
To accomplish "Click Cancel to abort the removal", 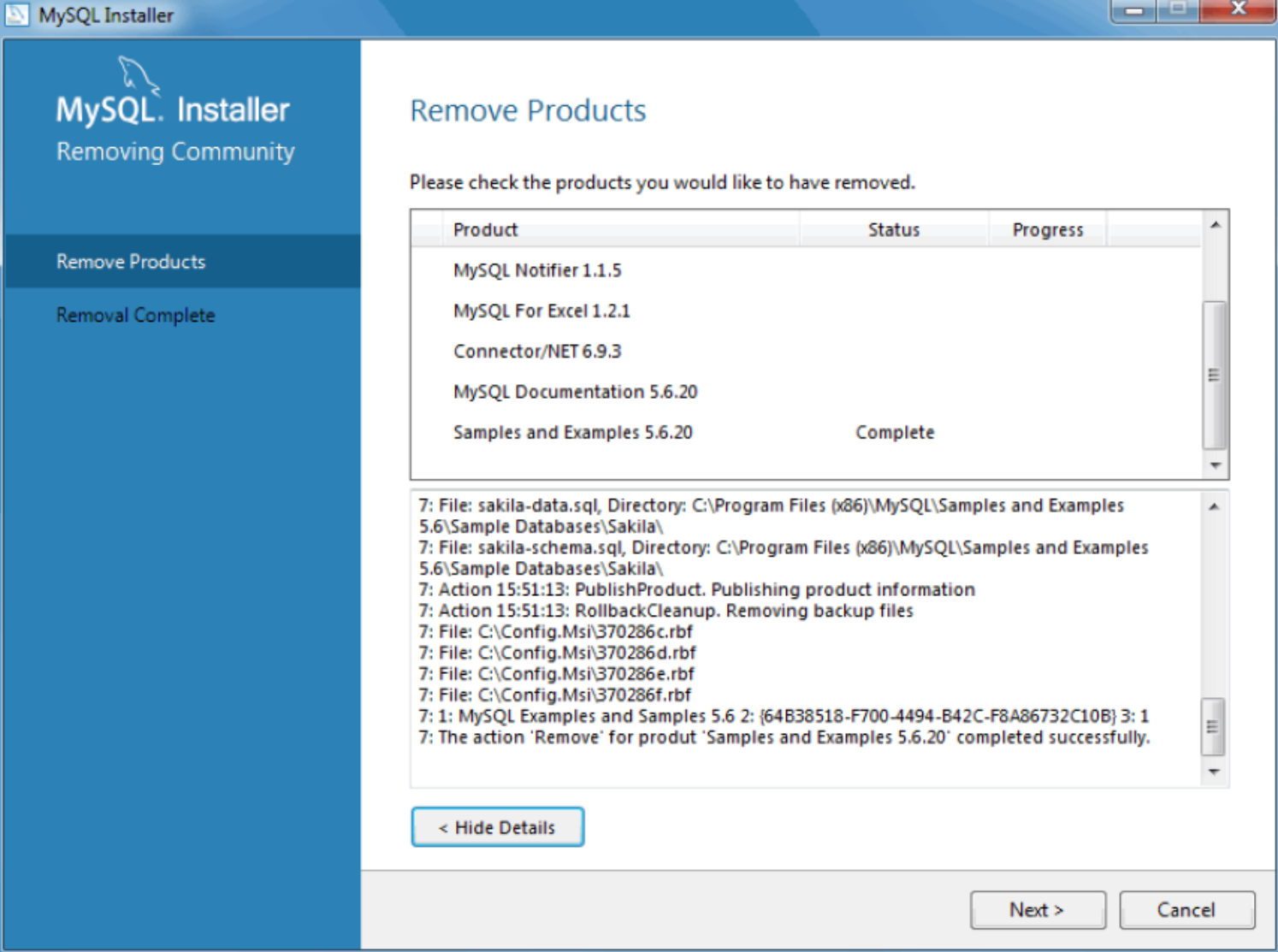I will (1186, 909).
